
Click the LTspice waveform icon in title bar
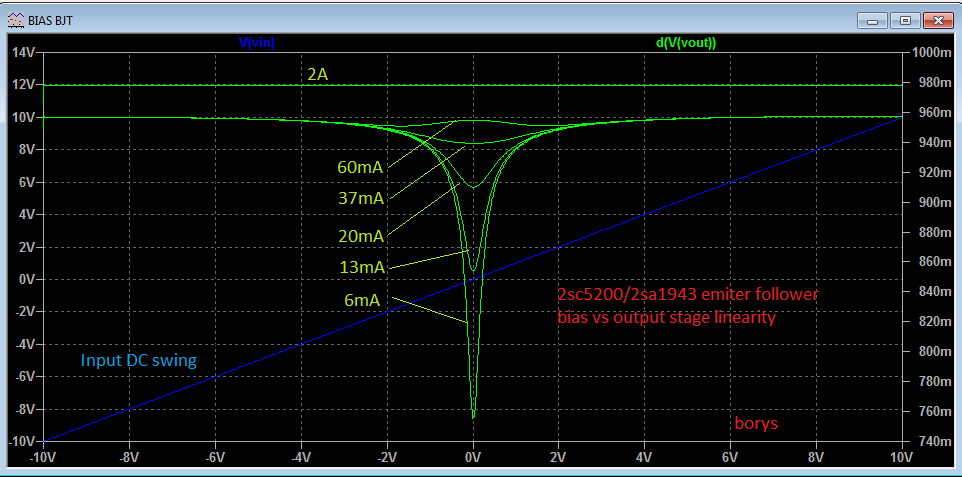(15, 20)
